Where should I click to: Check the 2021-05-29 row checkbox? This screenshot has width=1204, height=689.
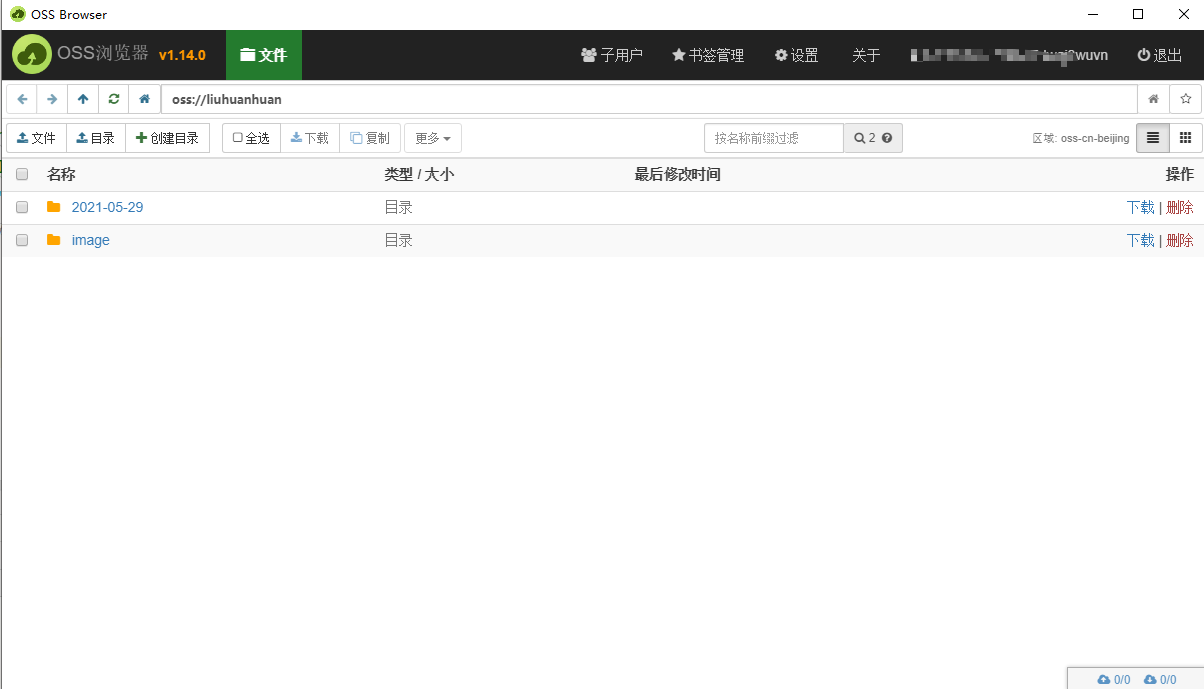click(22, 207)
